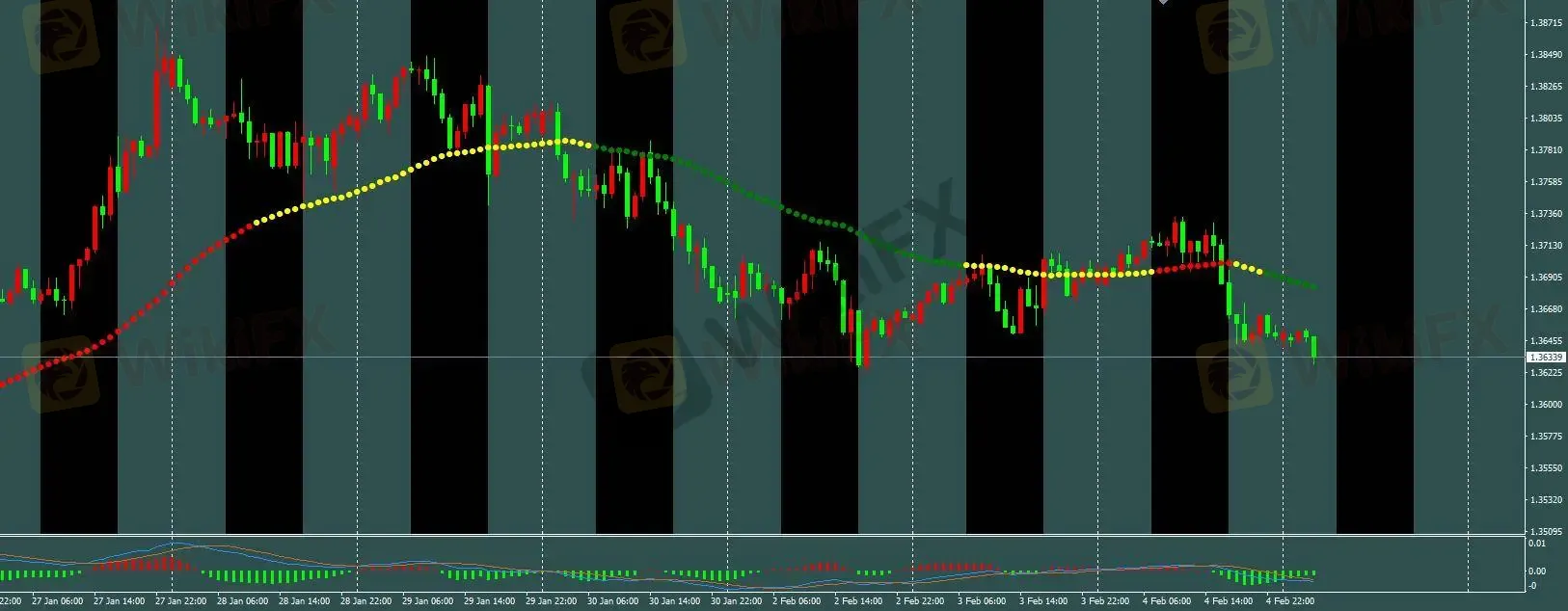Click the 29 Jan 22:00 time label
The width and height of the screenshot is (1568, 611).
point(552,601)
